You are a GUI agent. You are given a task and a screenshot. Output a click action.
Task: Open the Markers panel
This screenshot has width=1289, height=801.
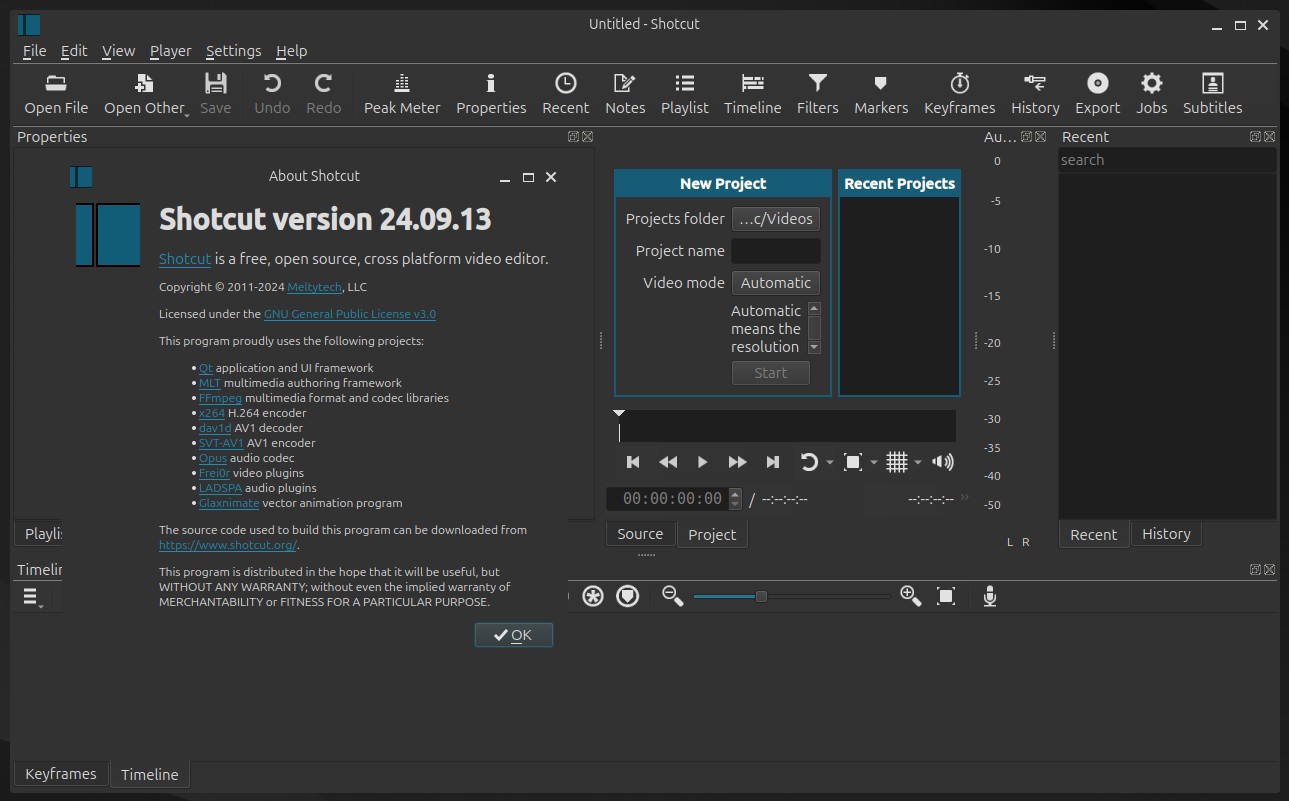tap(881, 94)
